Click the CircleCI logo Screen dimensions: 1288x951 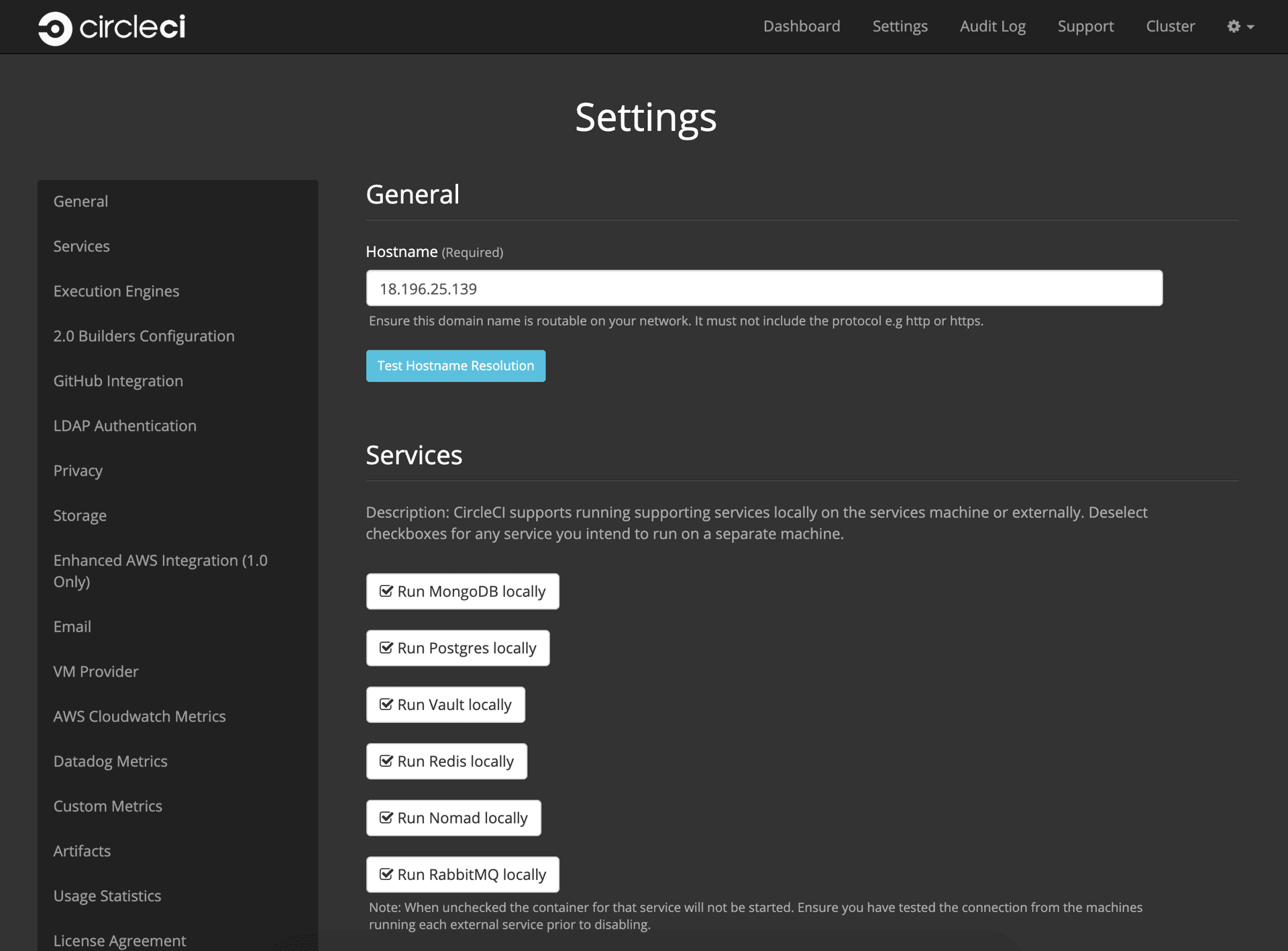[x=111, y=28]
